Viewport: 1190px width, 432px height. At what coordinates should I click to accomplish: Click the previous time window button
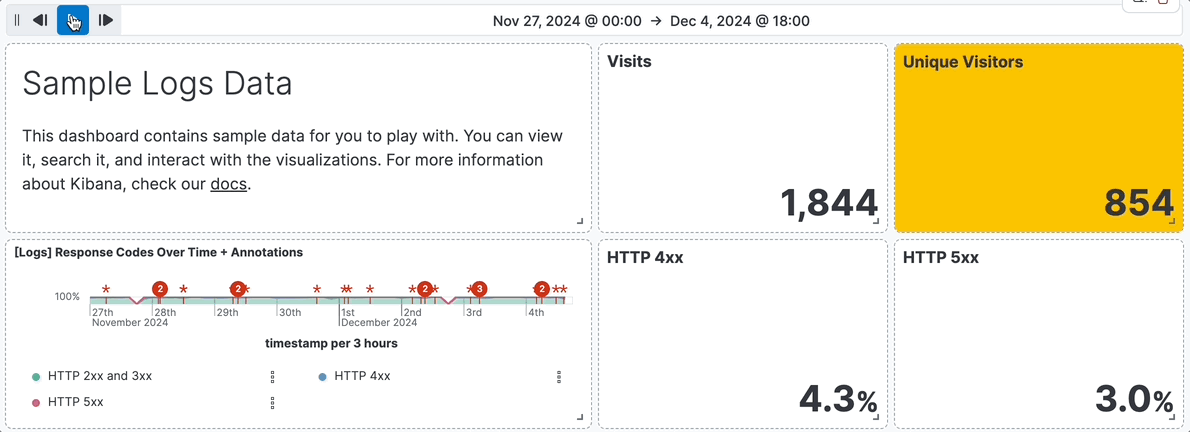click(41, 20)
